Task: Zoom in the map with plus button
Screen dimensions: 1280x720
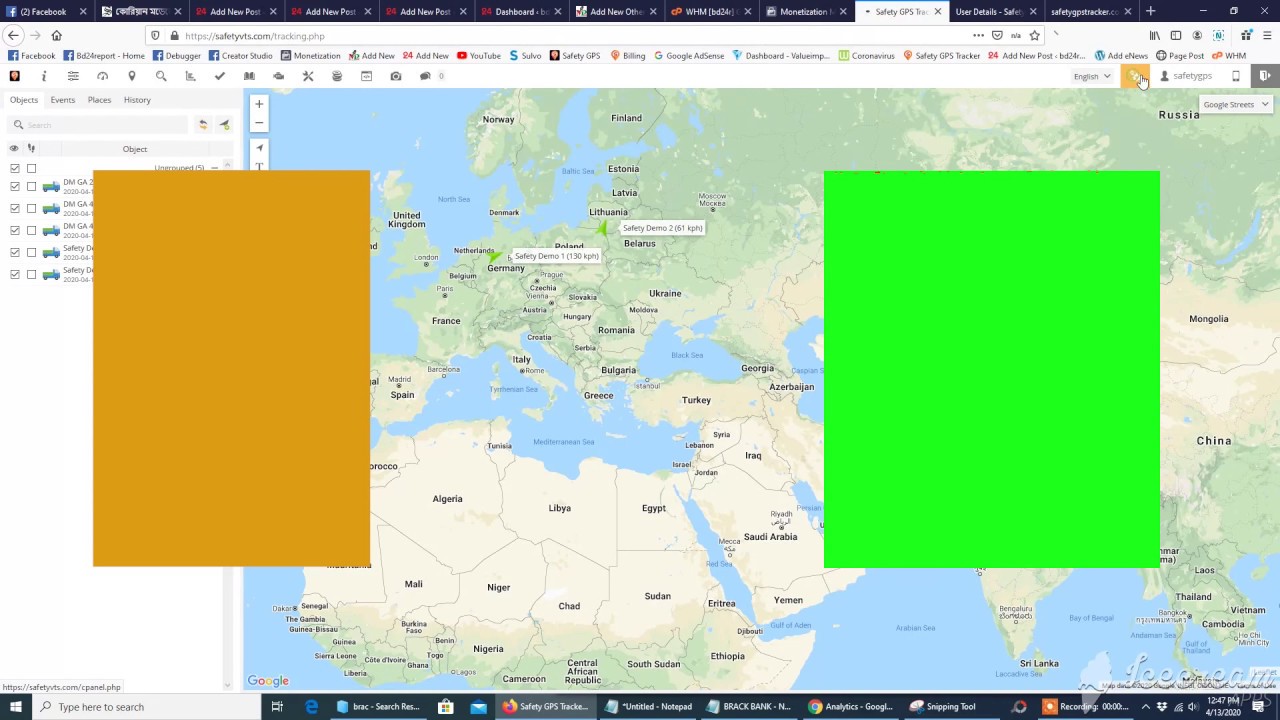Action: pos(259,104)
